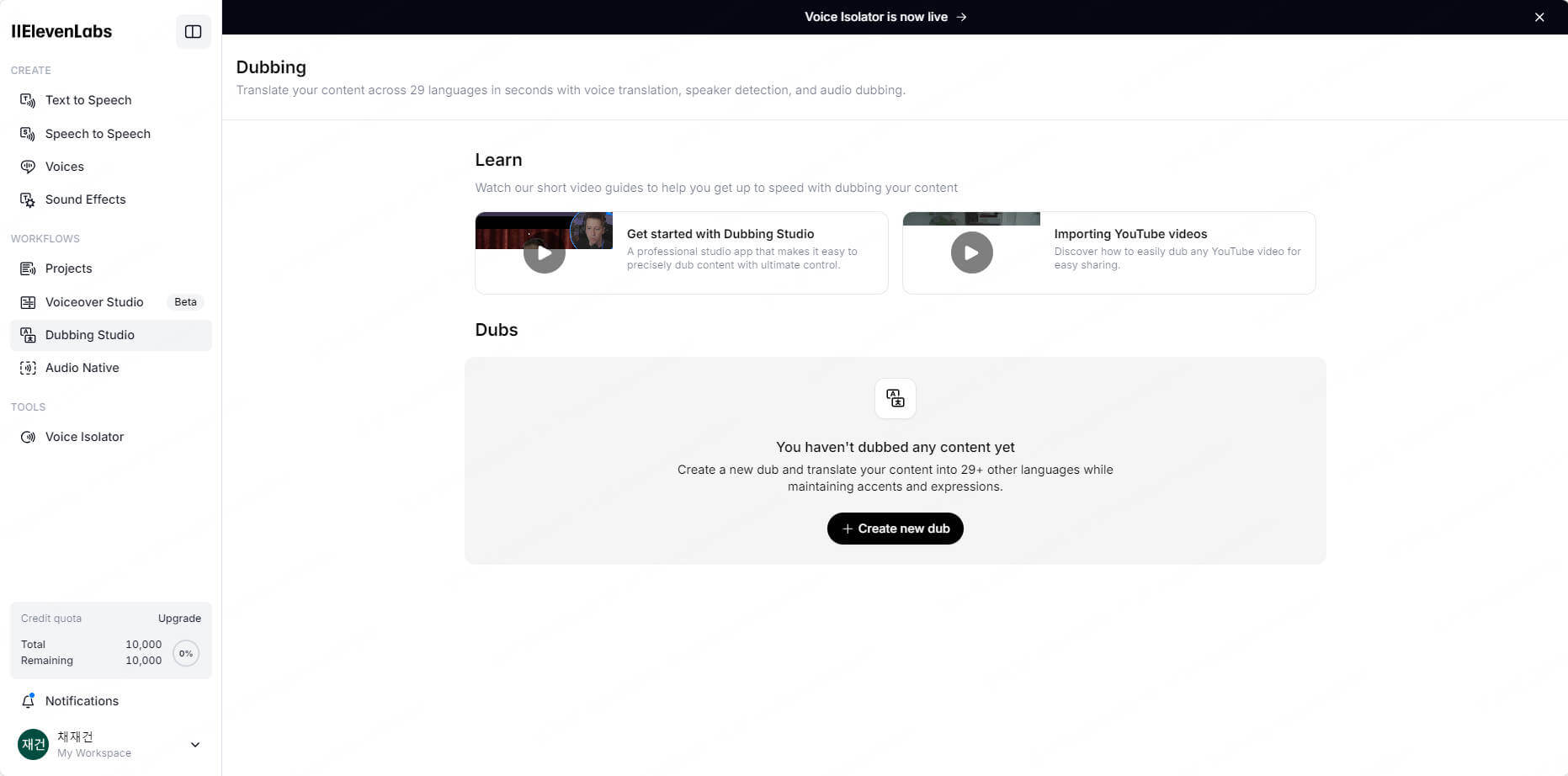Screen dimensions: 1568x776
Task: Click Create new dub button
Action: click(x=896, y=529)
